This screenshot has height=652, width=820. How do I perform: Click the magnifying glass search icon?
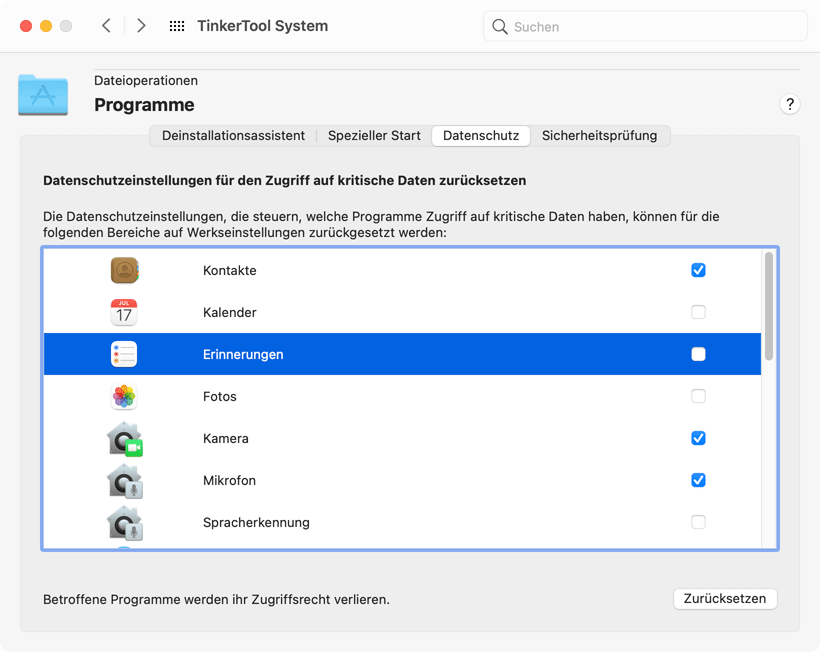click(x=499, y=27)
